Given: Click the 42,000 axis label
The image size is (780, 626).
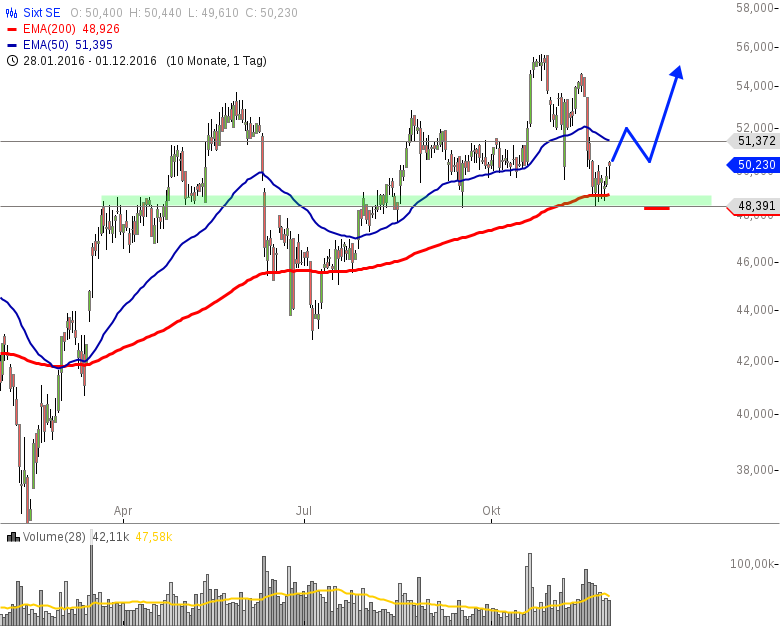Looking at the screenshot, I should click(x=755, y=361).
